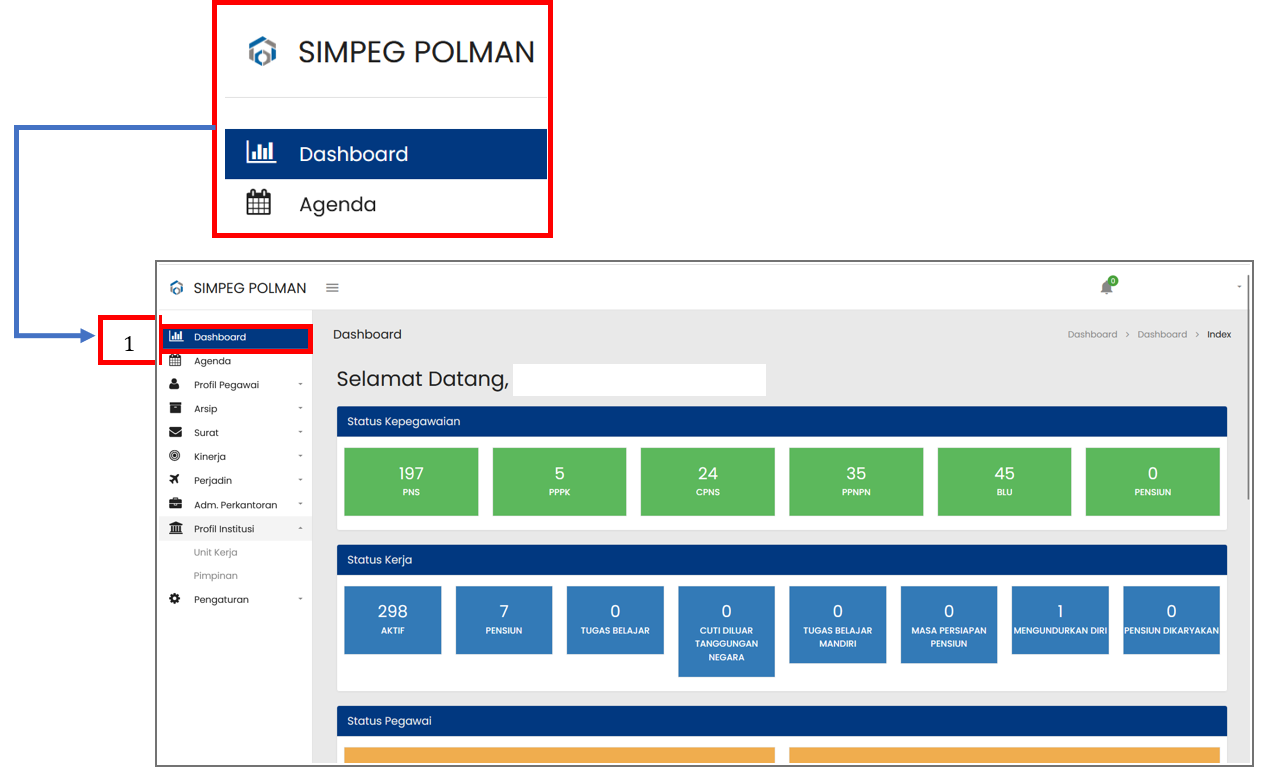Select Pimpinan in the sidebar
Screen dimensions: 1263x772
click(x=215, y=576)
